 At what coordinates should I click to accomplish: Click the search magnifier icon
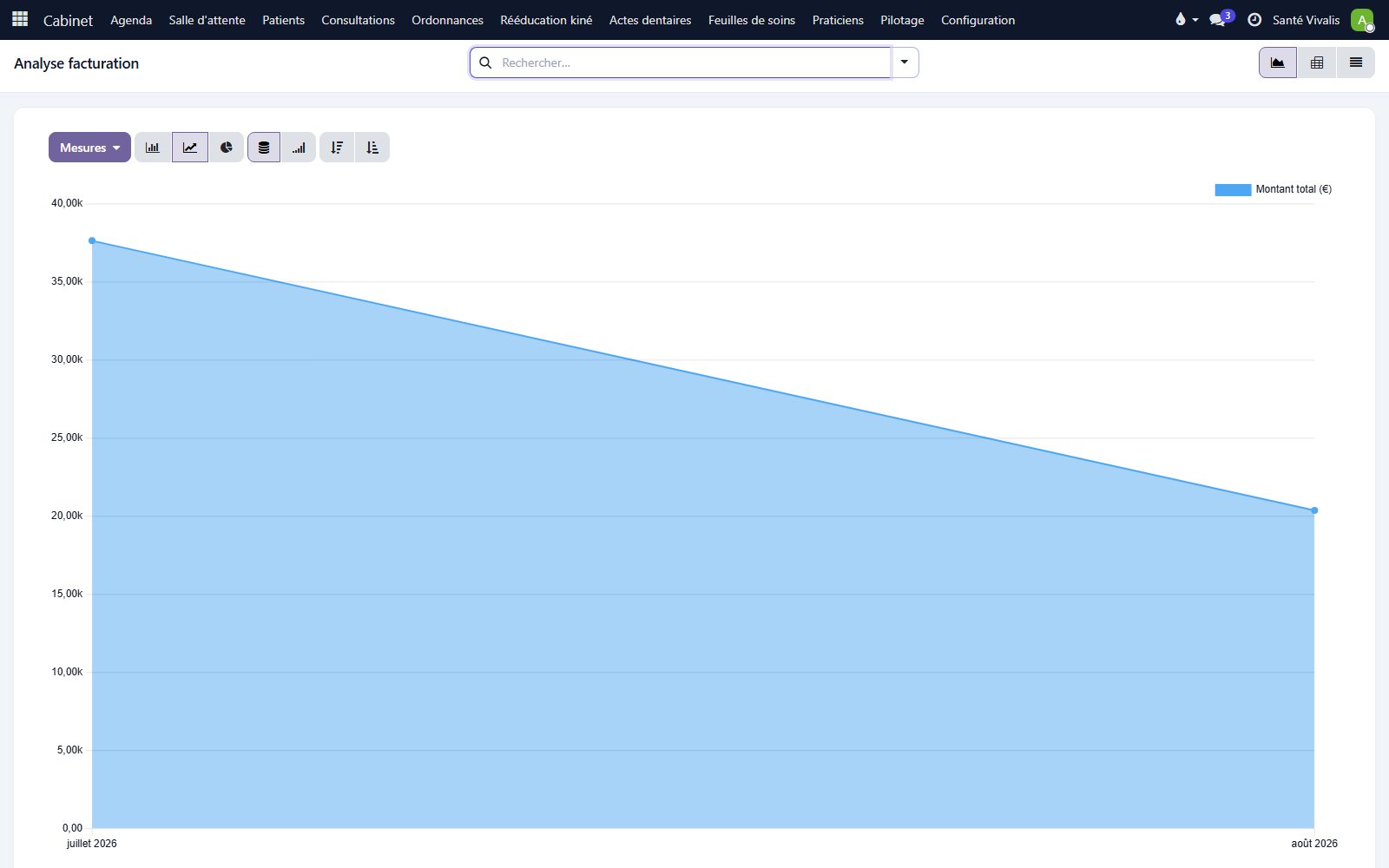pos(486,62)
